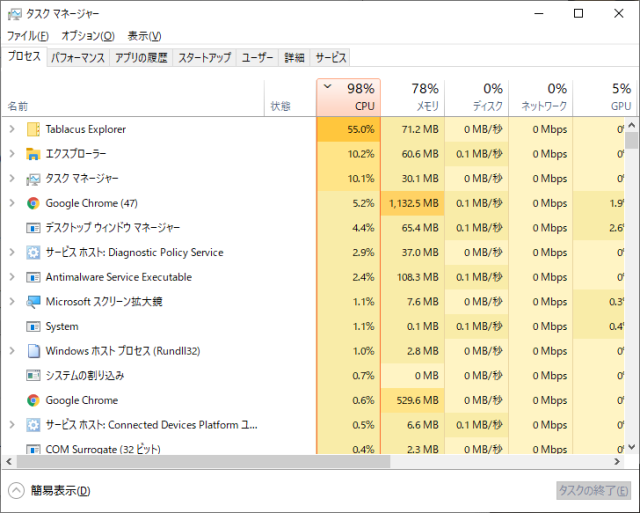
Task: Click the horizontal scrollbar thumb
Action: (x=203, y=462)
